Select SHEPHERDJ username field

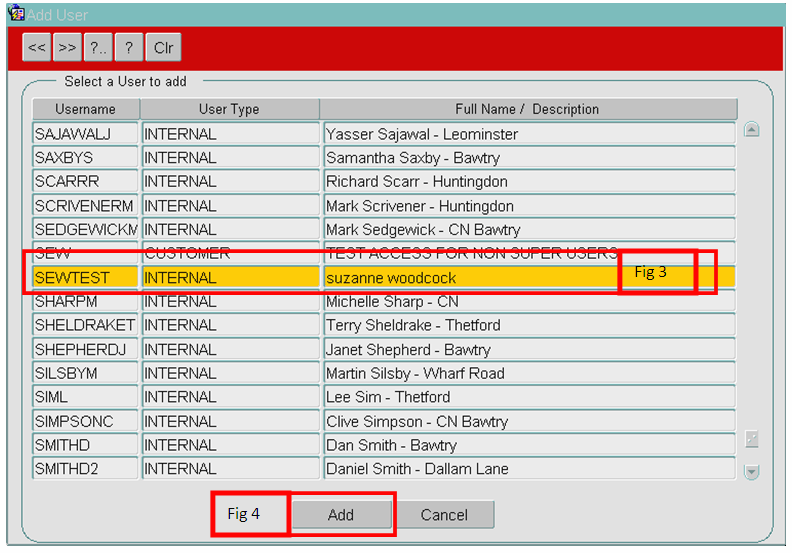pyautogui.click(x=85, y=349)
